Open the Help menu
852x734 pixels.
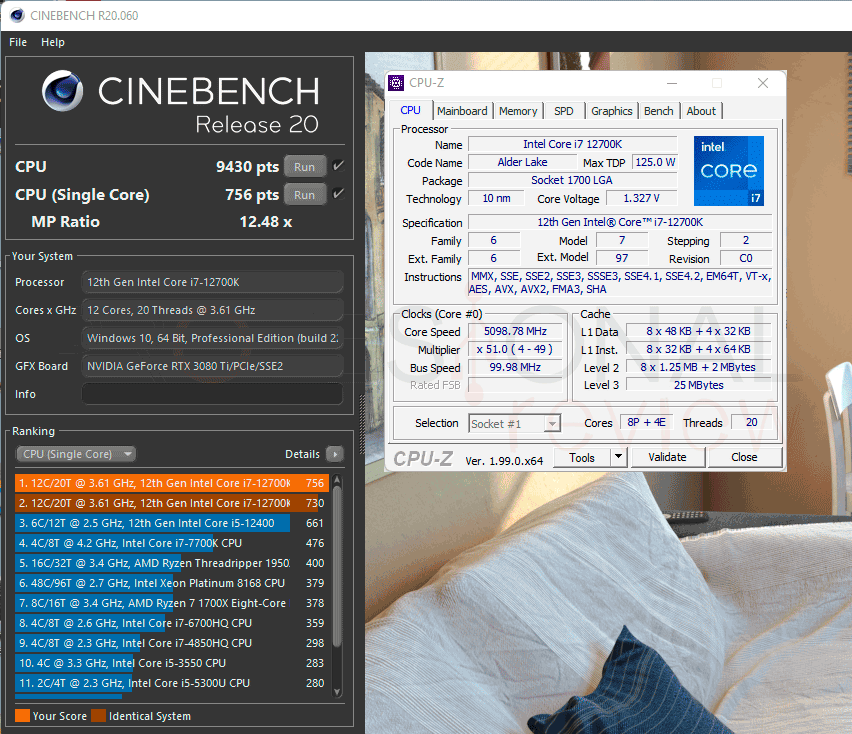[53, 42]
